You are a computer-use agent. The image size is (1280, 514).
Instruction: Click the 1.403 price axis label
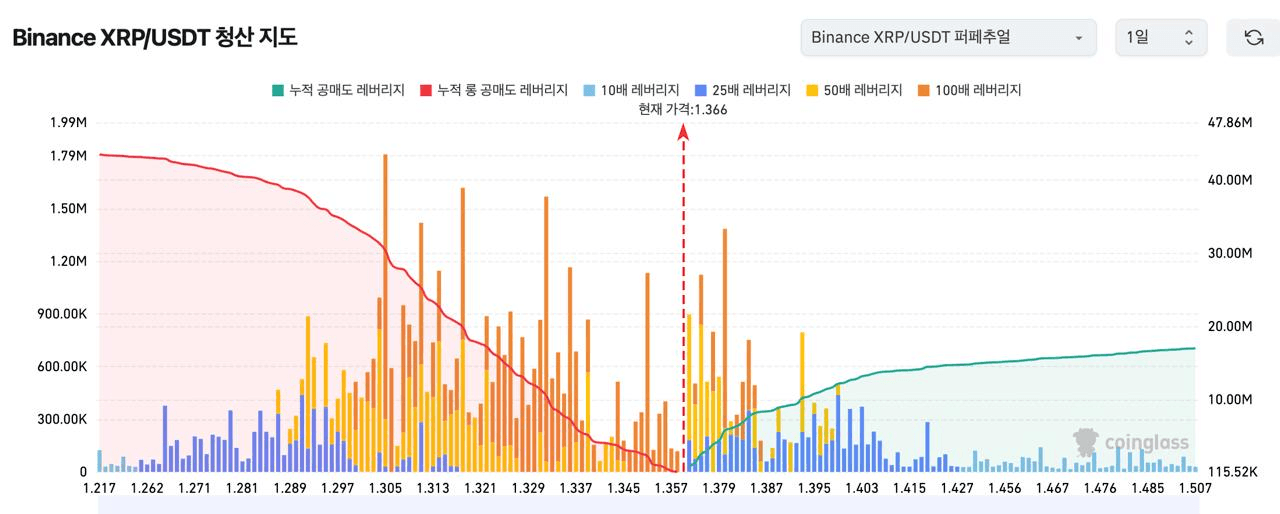(862, 488)
